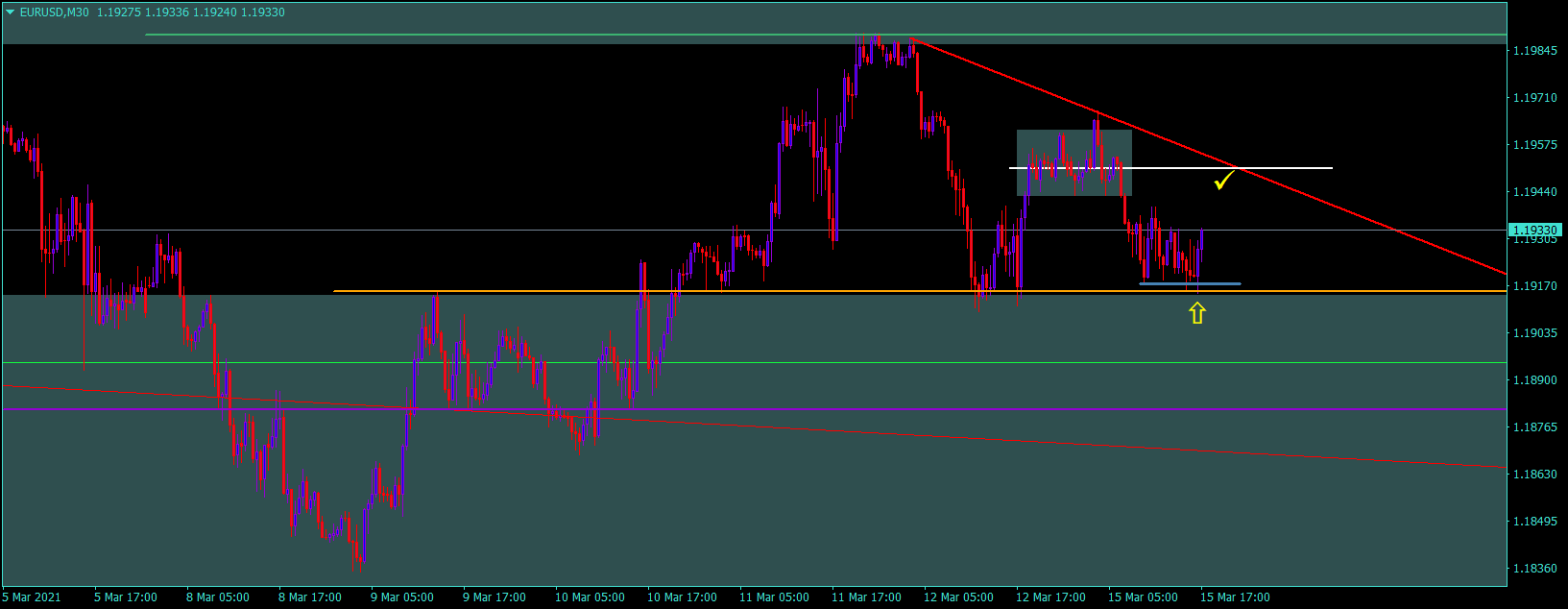1568x609 pixels.
Task: Click the 1.18900 price axis label
Action: [1534, 380]
